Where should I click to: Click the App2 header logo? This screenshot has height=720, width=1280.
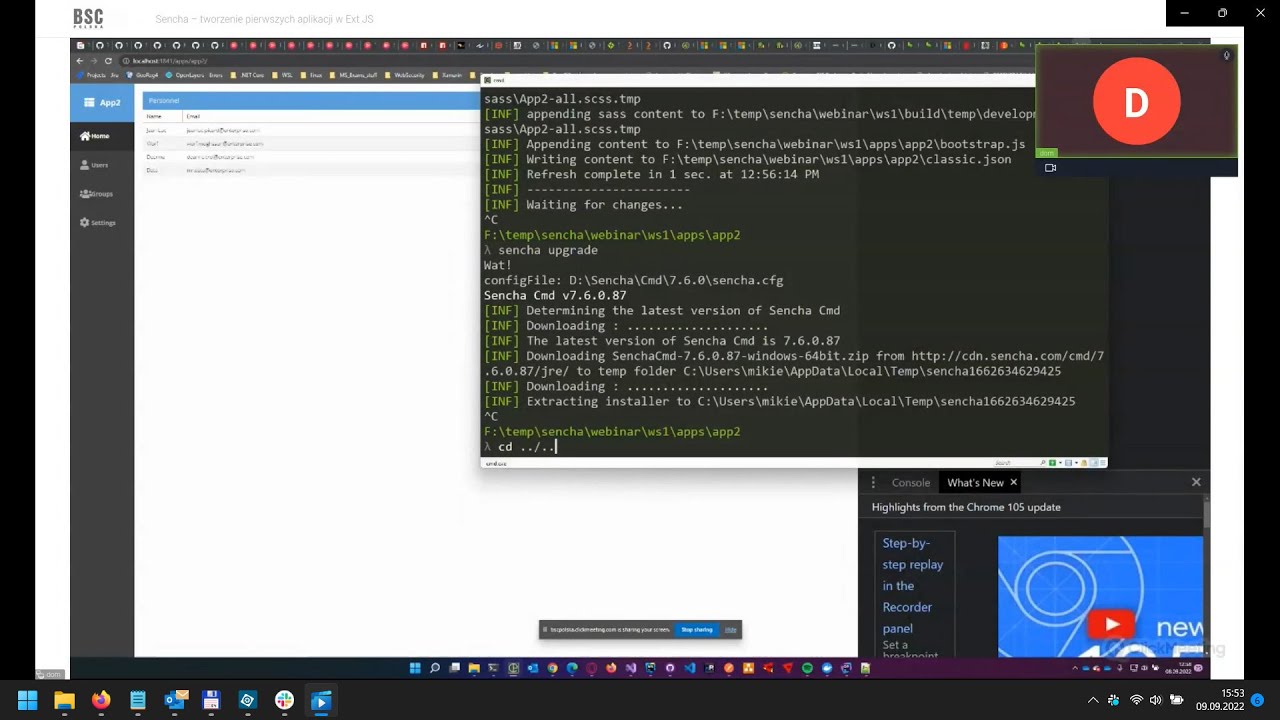(x=102, y=102)
